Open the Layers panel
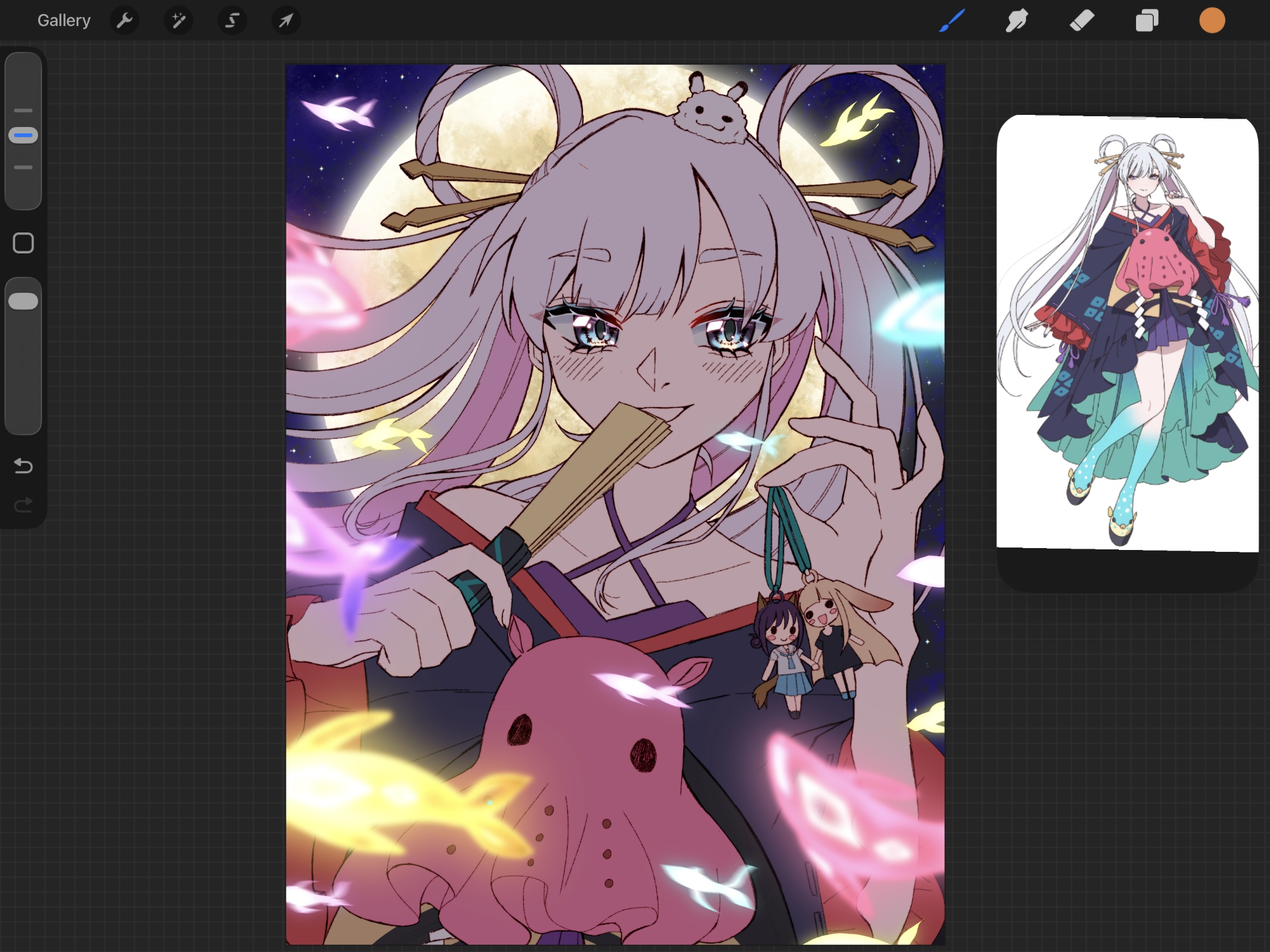1270x952 pixels. pos(1147,20)
